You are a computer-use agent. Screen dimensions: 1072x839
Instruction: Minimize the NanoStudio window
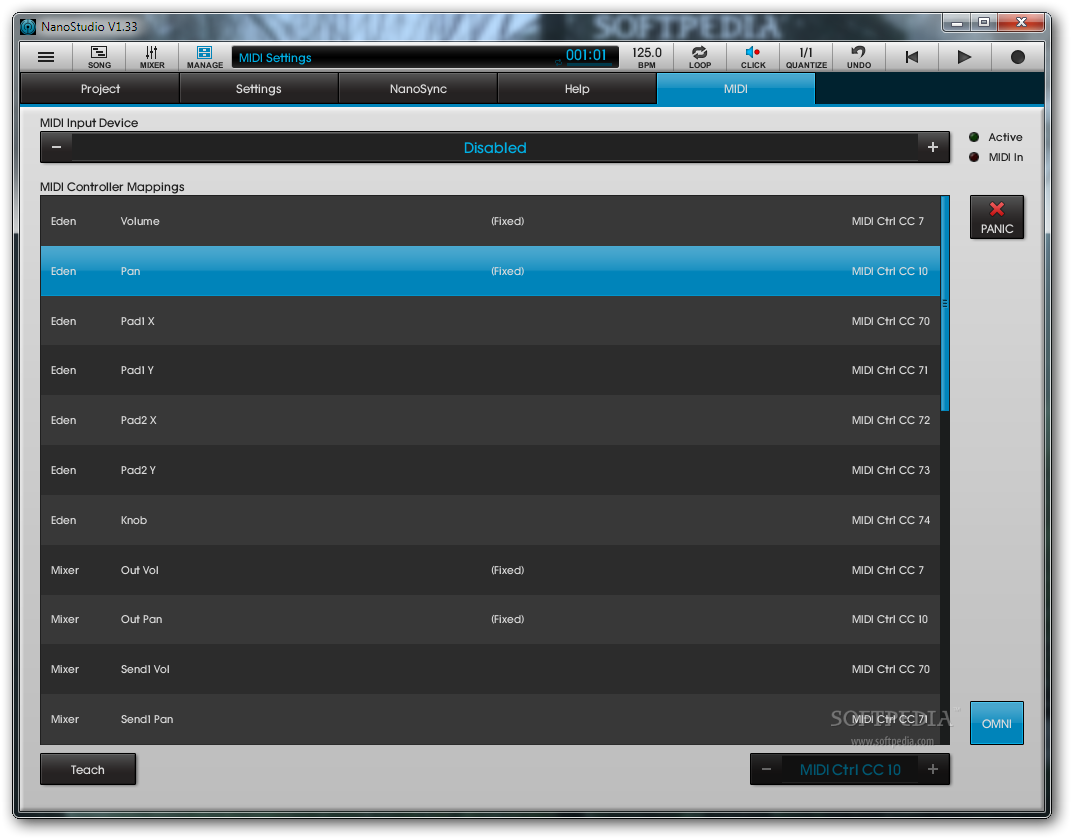957,23
